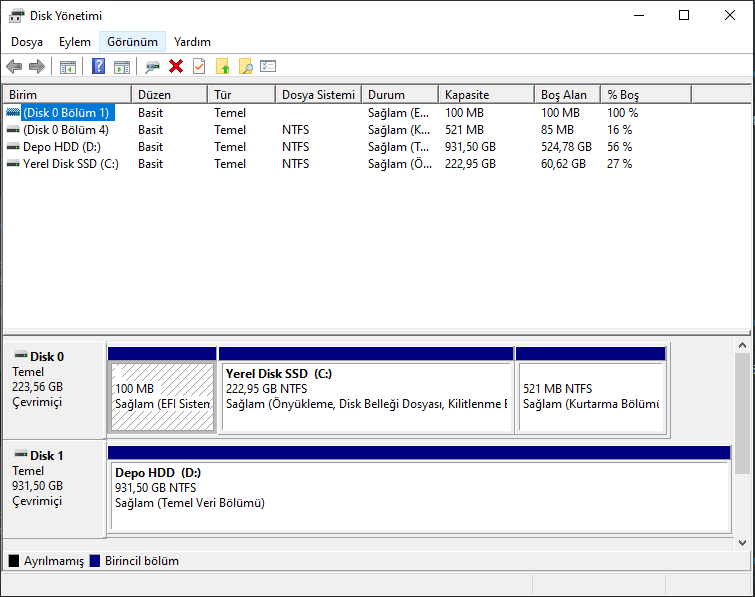Open the Yardım menu
Image resolution: width=755 pixels, height=597 pixels.
[192, 42]
